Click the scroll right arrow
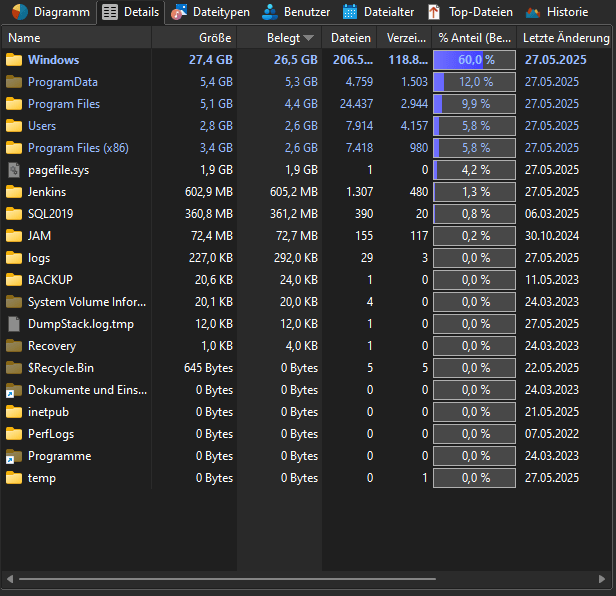The height and width of the screenshot is (596, 616). pos(602,579)
